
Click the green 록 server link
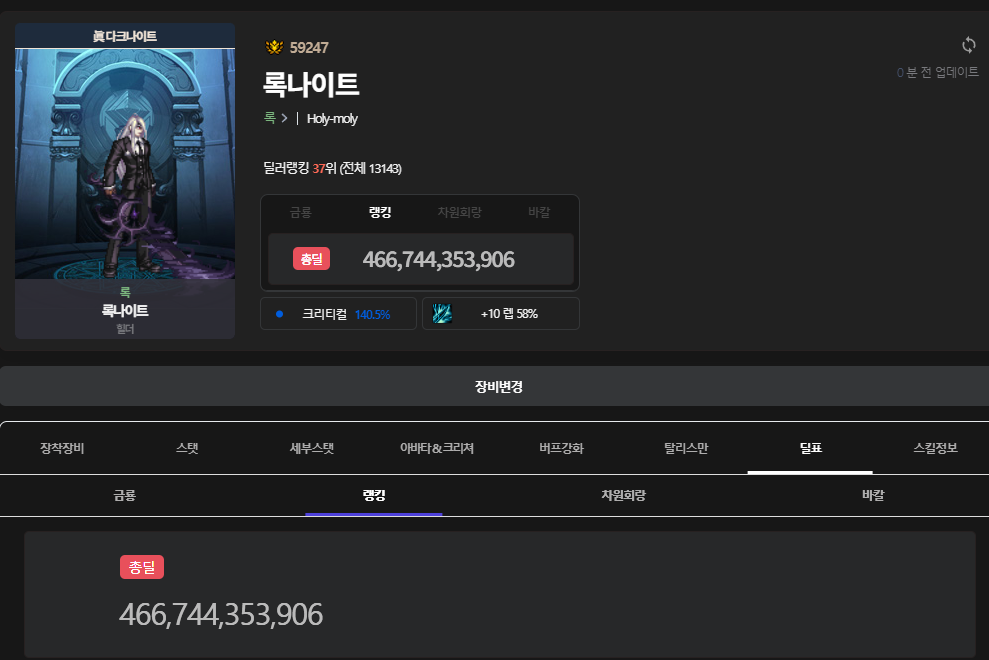(x=269, y=118)
